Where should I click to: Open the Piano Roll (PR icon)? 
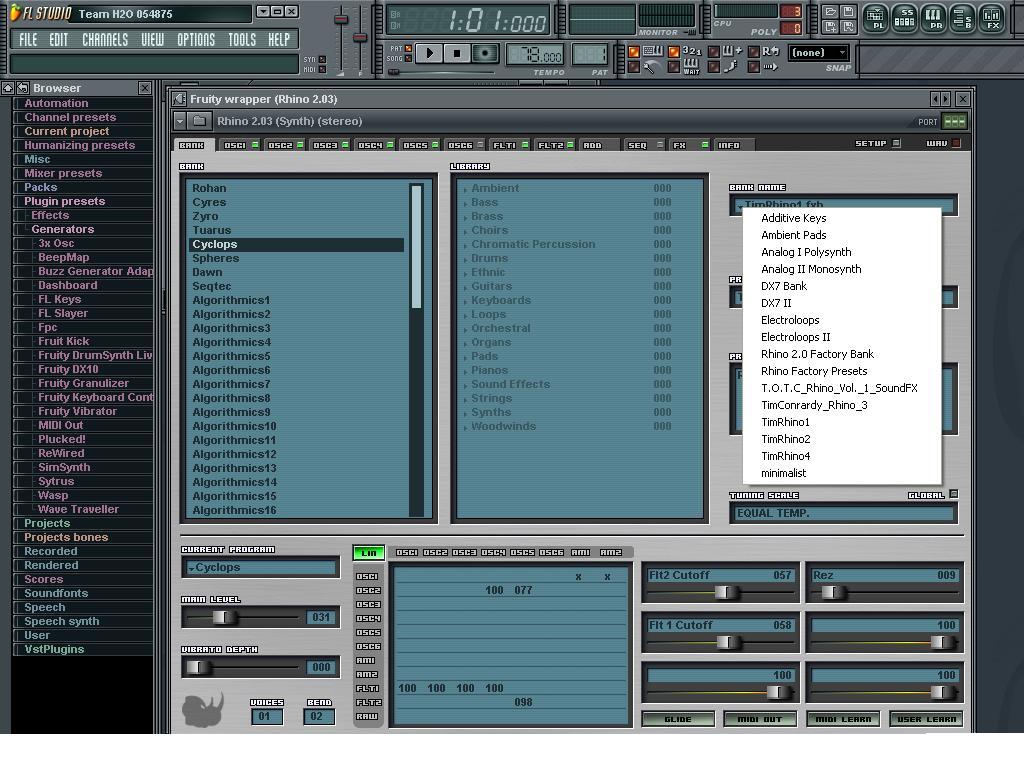tap(933, 17)
